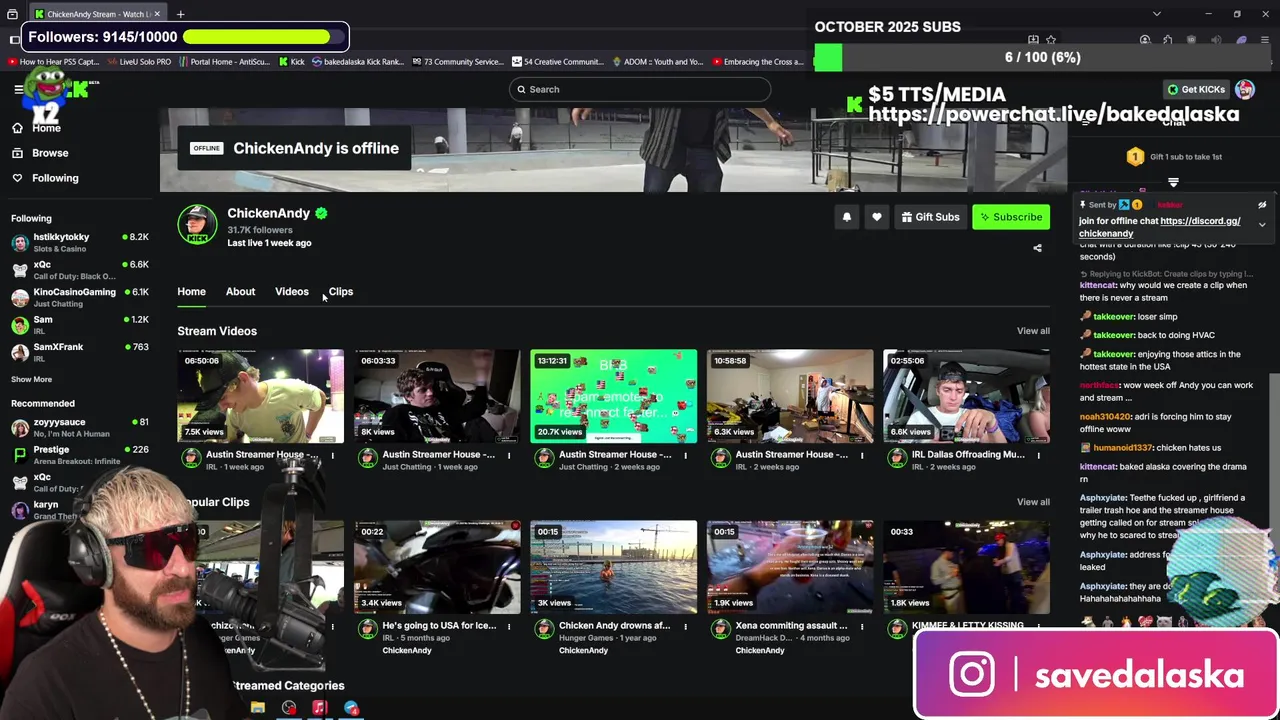
Task: Click the heart follow button
Action: pyautogui.click(x=877, y=217)
